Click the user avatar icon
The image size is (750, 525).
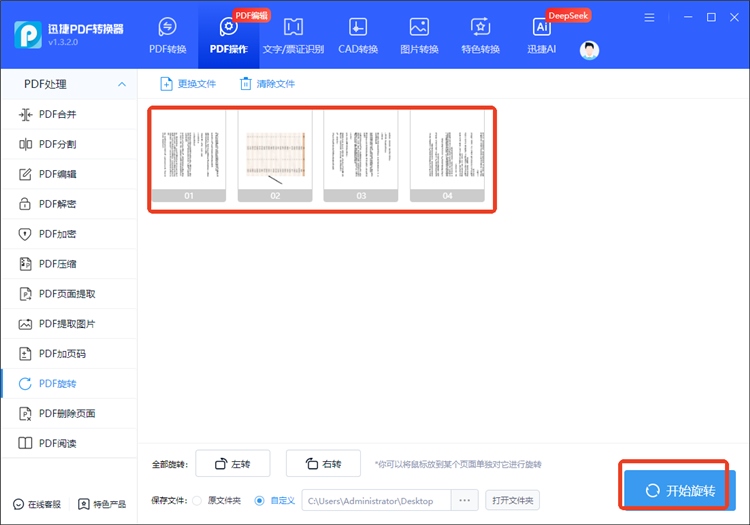(589, 50)
